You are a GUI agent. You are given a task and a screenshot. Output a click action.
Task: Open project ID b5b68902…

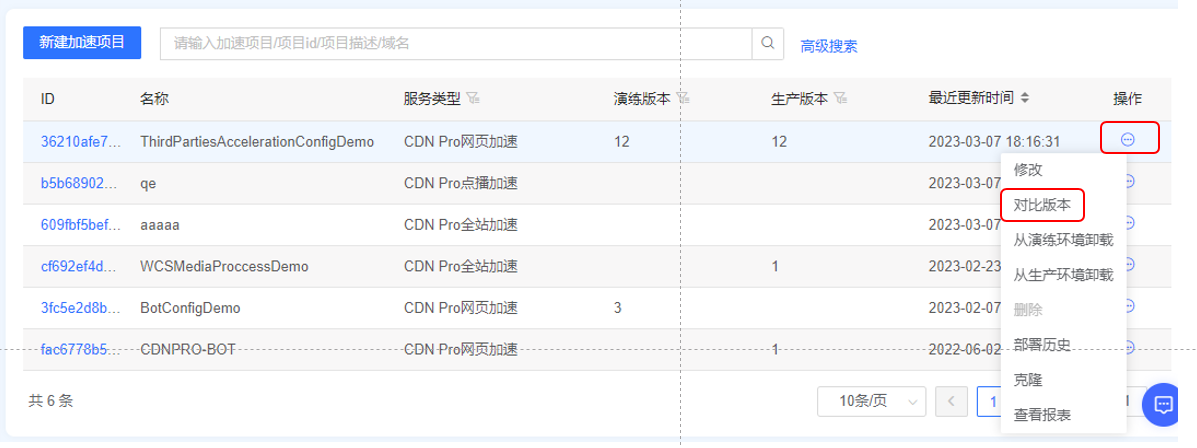(x=80, y=183)
